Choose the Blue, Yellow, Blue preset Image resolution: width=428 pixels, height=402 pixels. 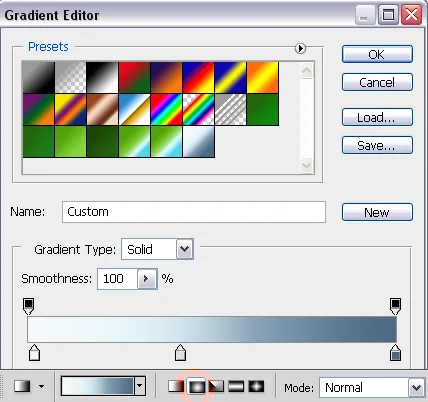point(230,77)
